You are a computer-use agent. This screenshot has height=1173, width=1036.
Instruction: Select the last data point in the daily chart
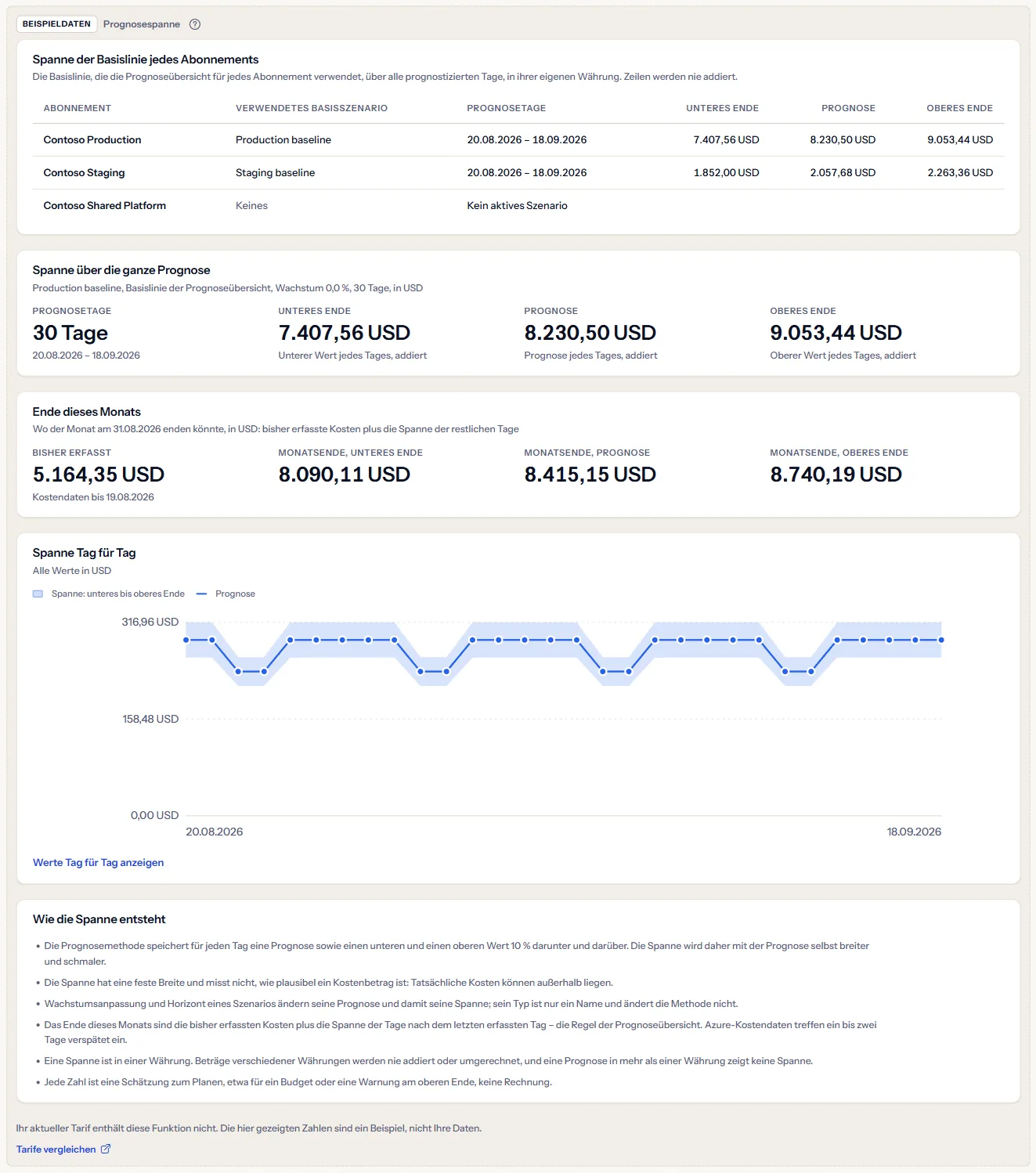point(941,640)
